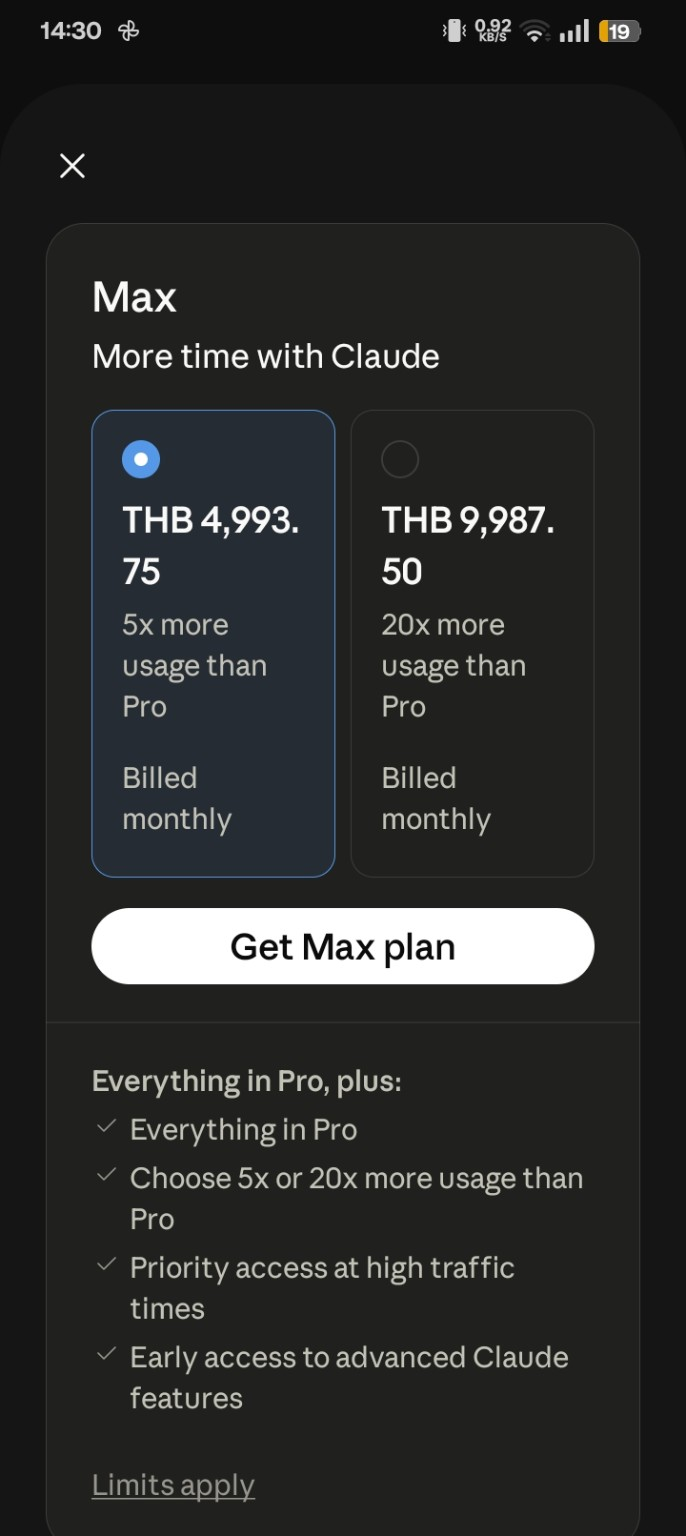Tap the 14:30 clock in status bar
Image resolution: width=686 pixels, height=1536 pixels.
70,31
